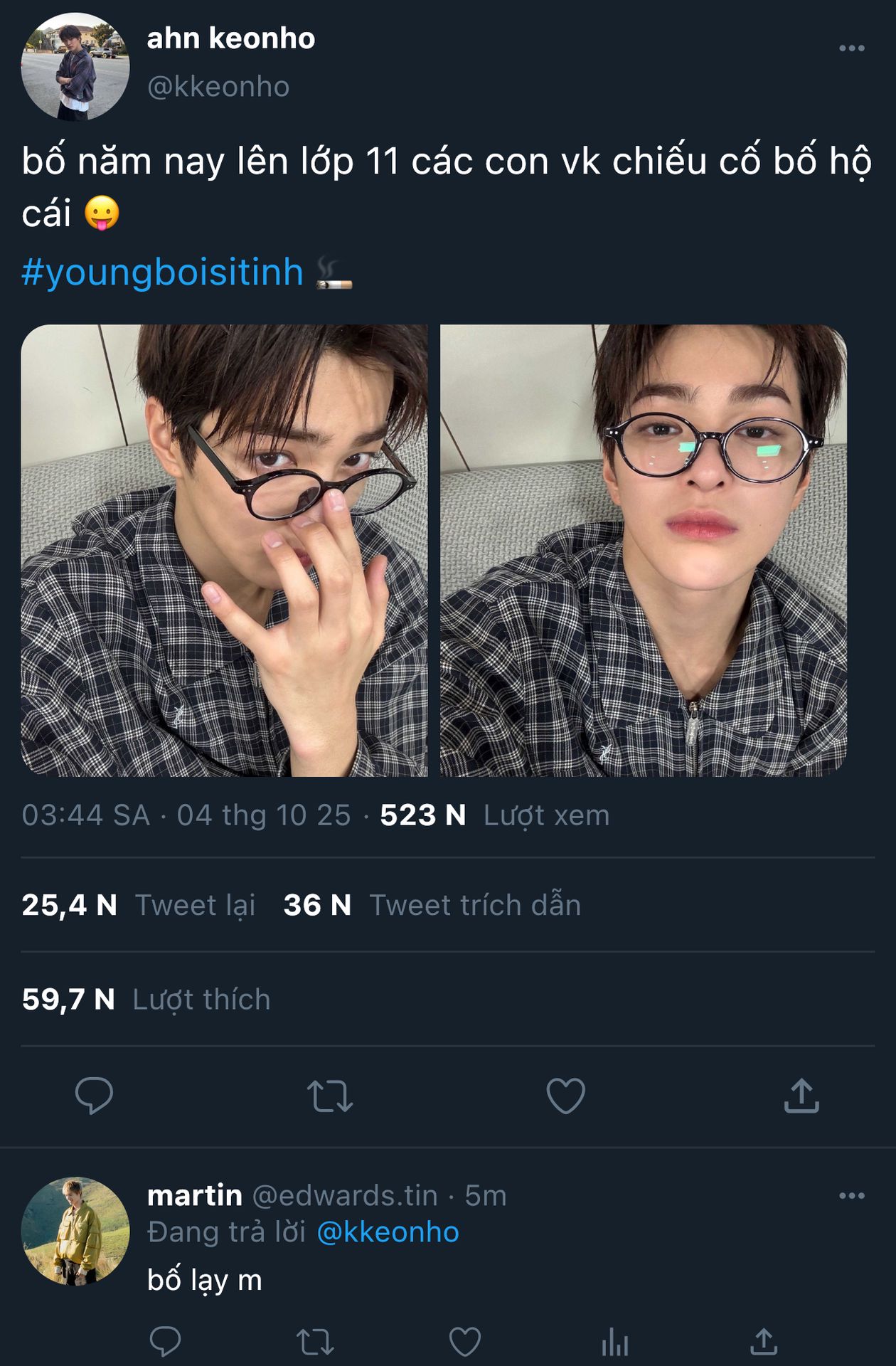Reply to martin's comment

point(165,1342)
